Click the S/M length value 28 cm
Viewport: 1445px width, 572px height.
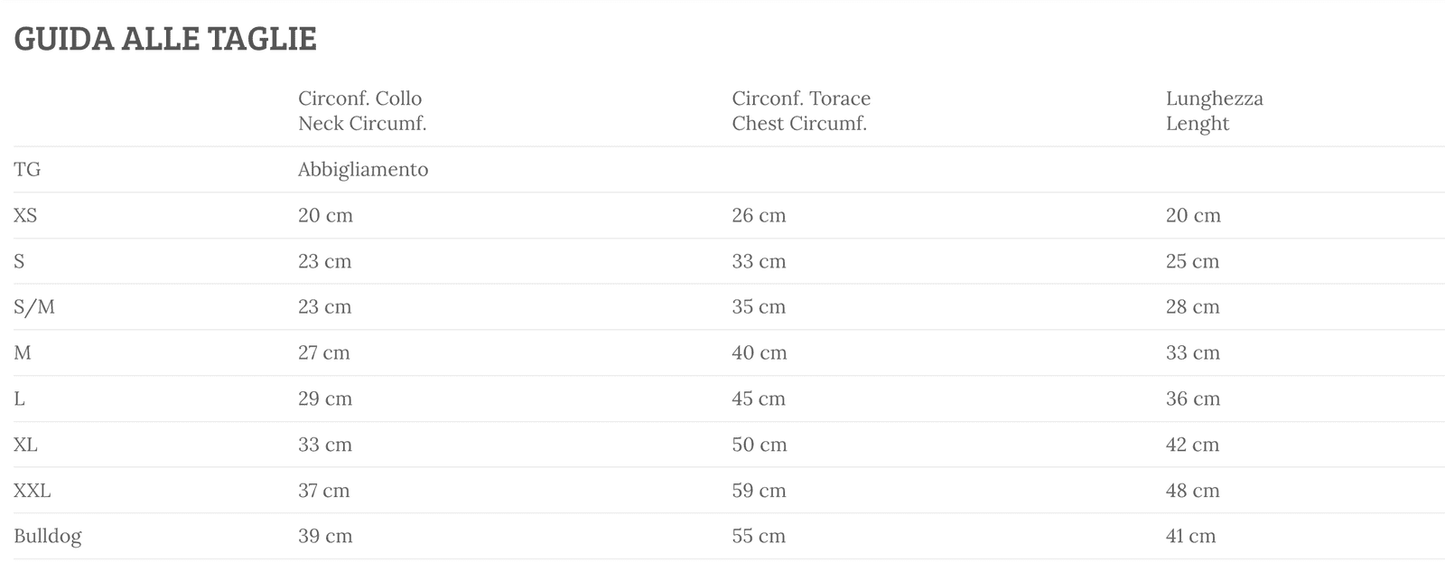(x=1193, y=307)
